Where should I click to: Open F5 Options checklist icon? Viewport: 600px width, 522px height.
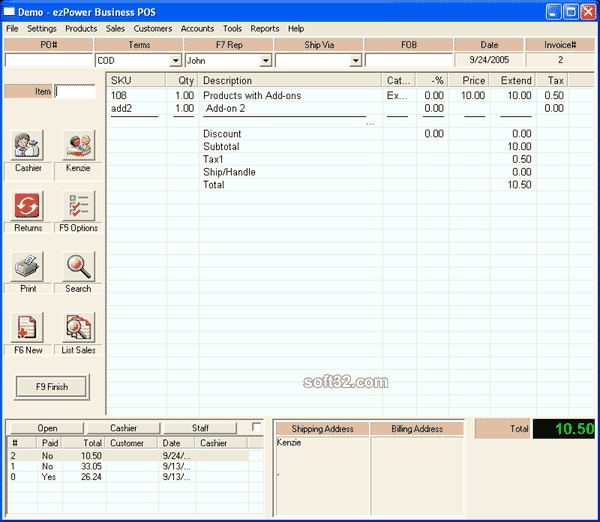(78, 206)
